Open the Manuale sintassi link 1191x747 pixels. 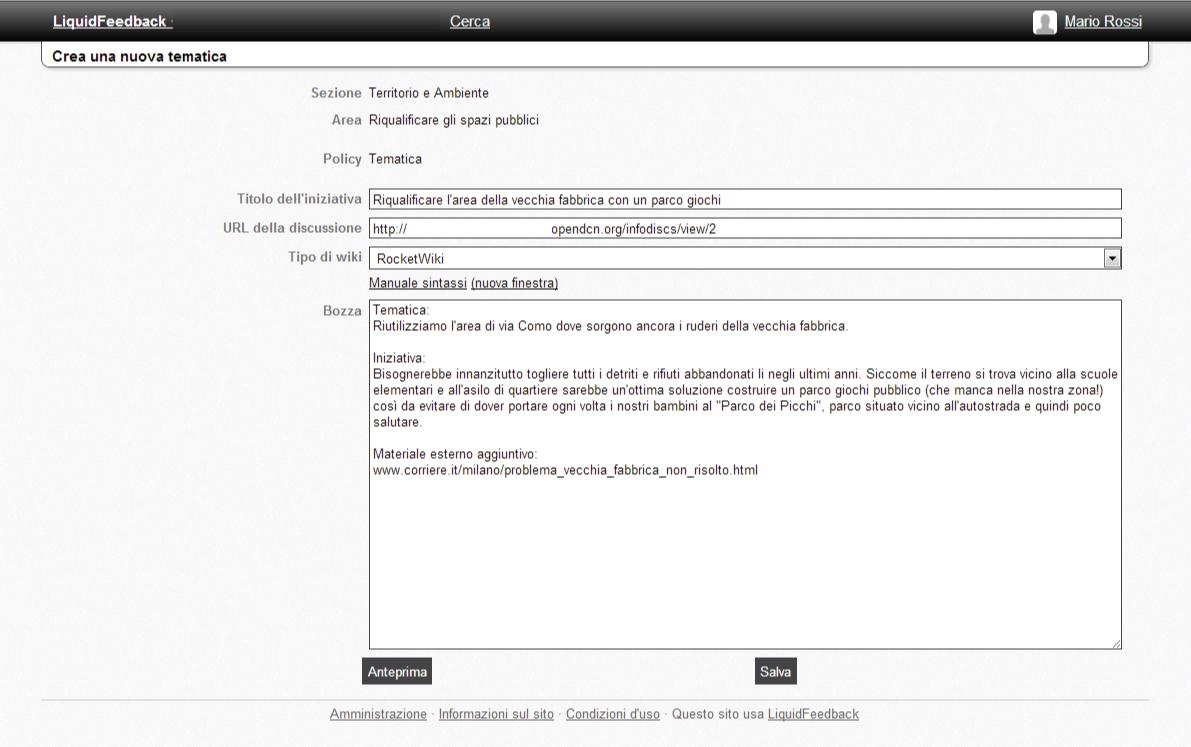[417, 284]
